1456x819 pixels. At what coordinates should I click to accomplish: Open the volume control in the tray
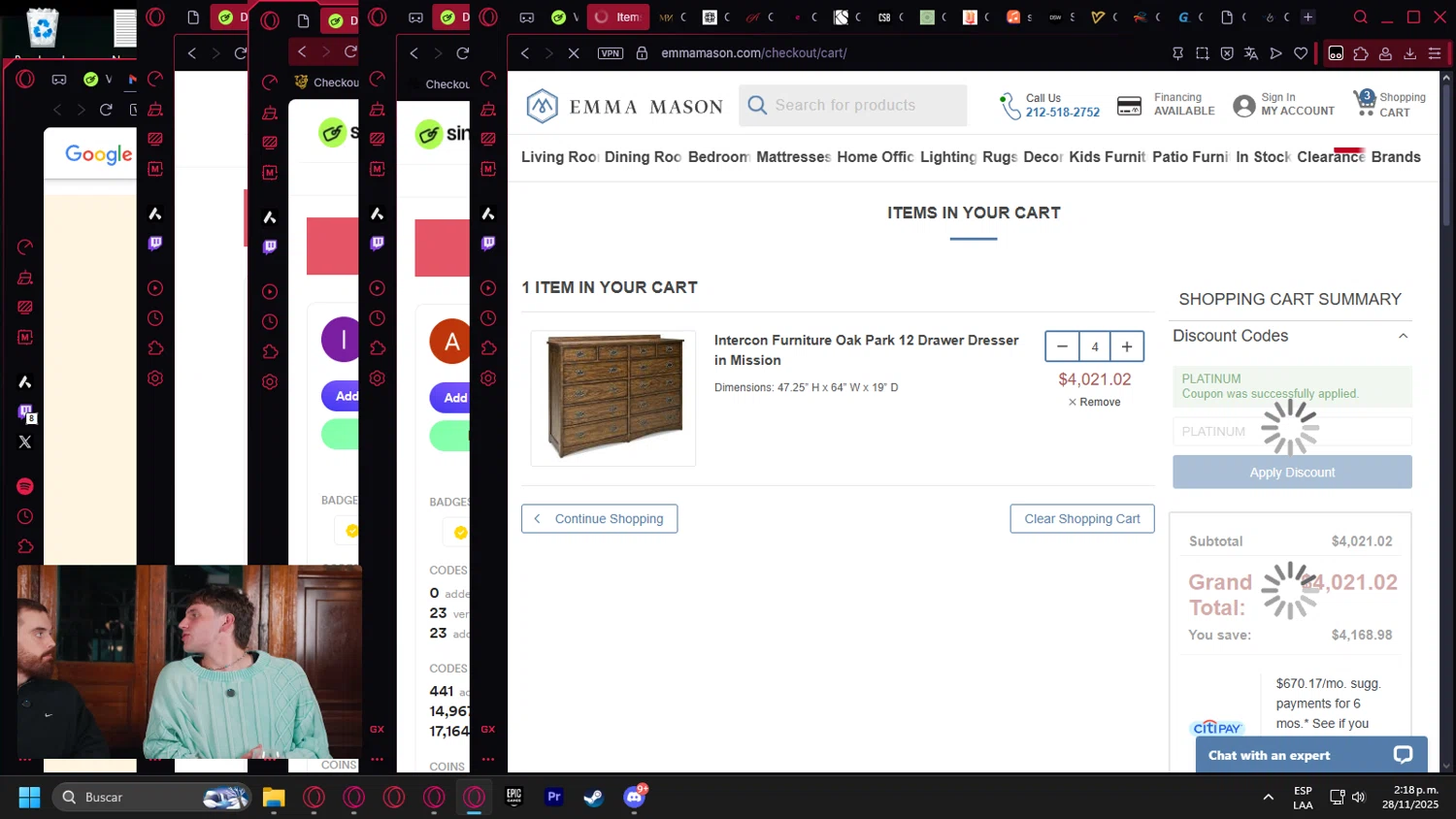tap(1358, 797)
